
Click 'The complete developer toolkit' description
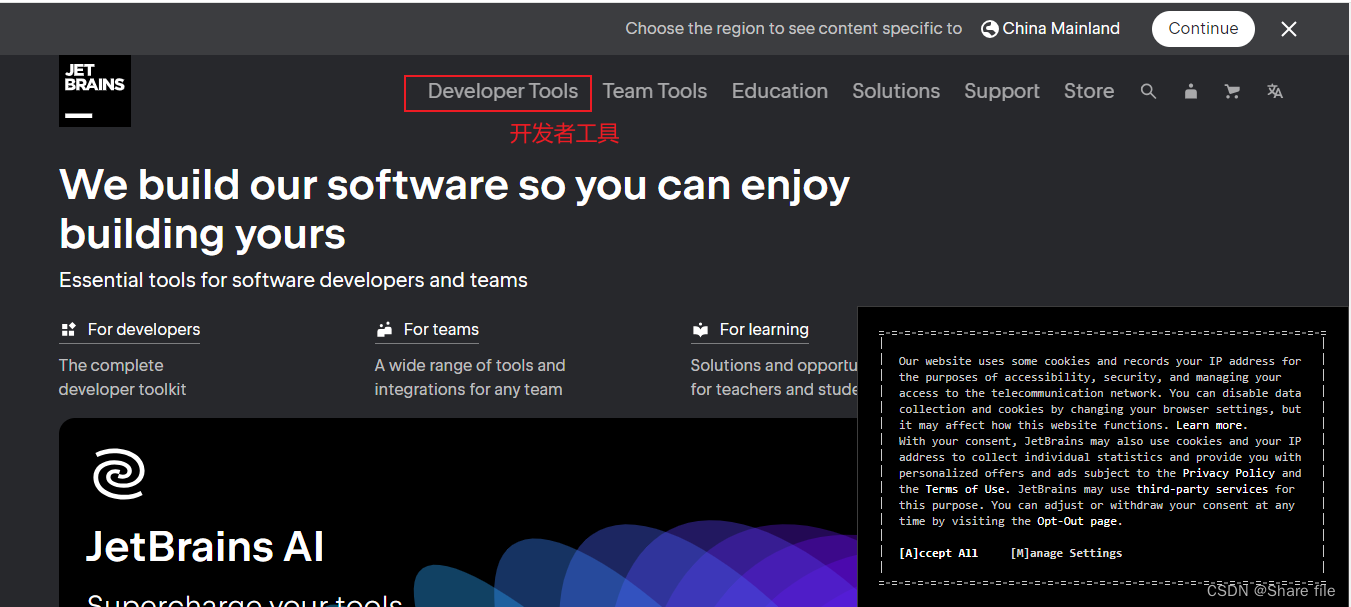(x=123, y=377)
